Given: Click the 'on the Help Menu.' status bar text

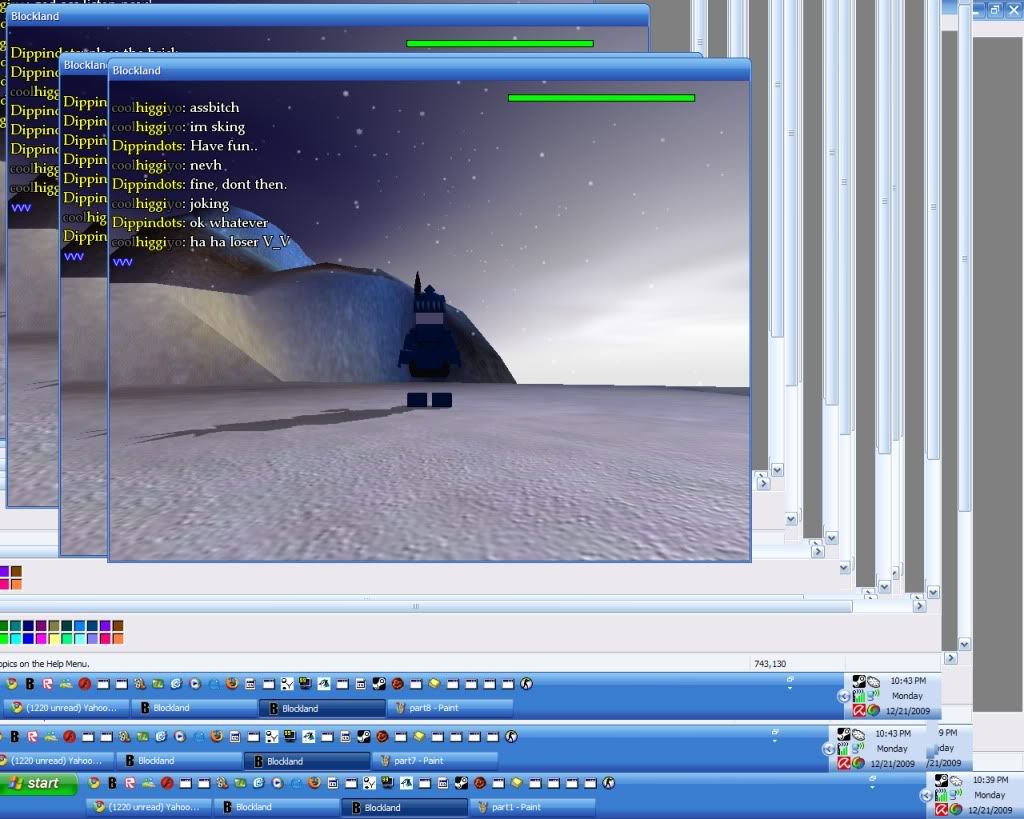Looking at the screenshot, I should click(54, 664).
